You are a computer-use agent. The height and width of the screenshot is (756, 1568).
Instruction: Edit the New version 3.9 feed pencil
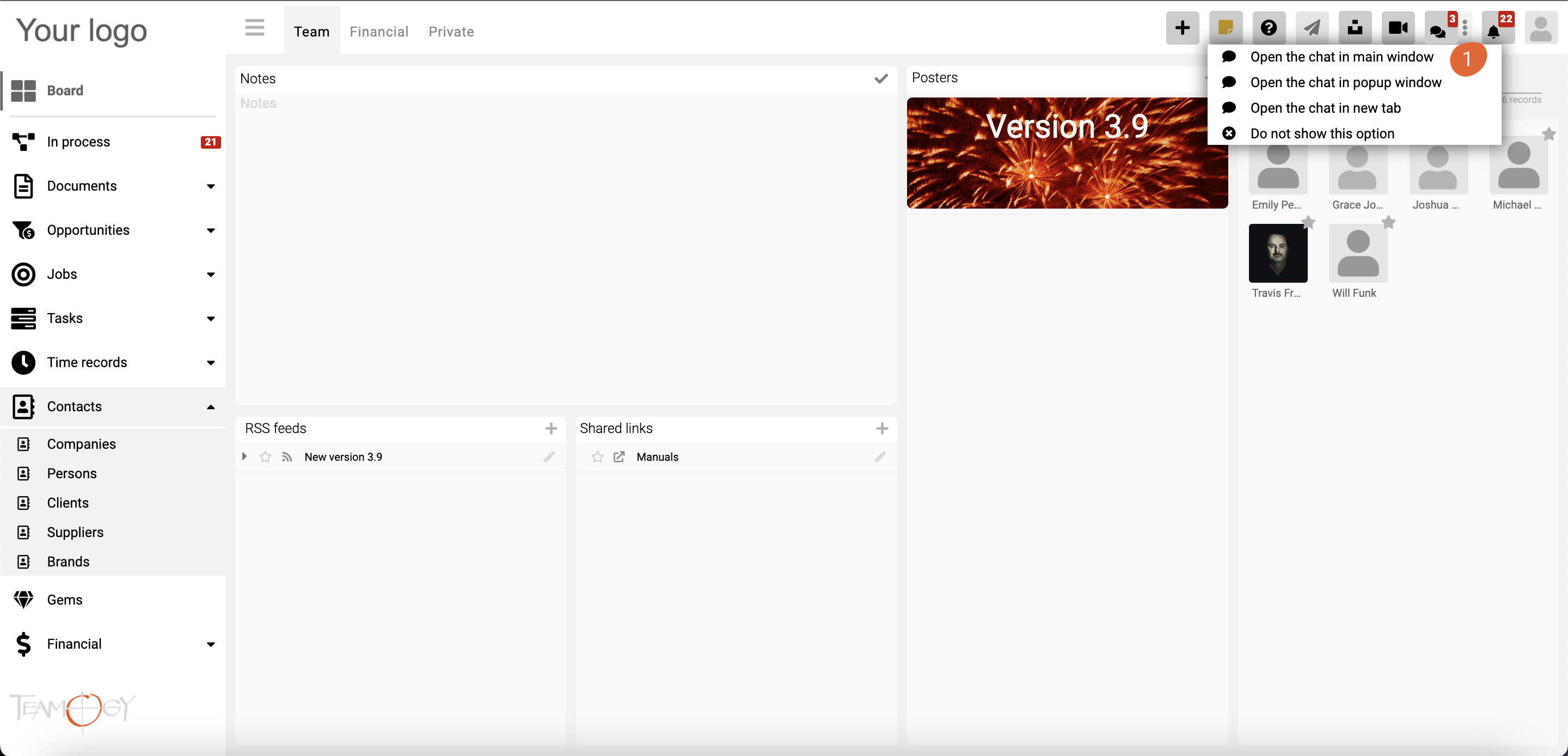click(x=549, y=457)
